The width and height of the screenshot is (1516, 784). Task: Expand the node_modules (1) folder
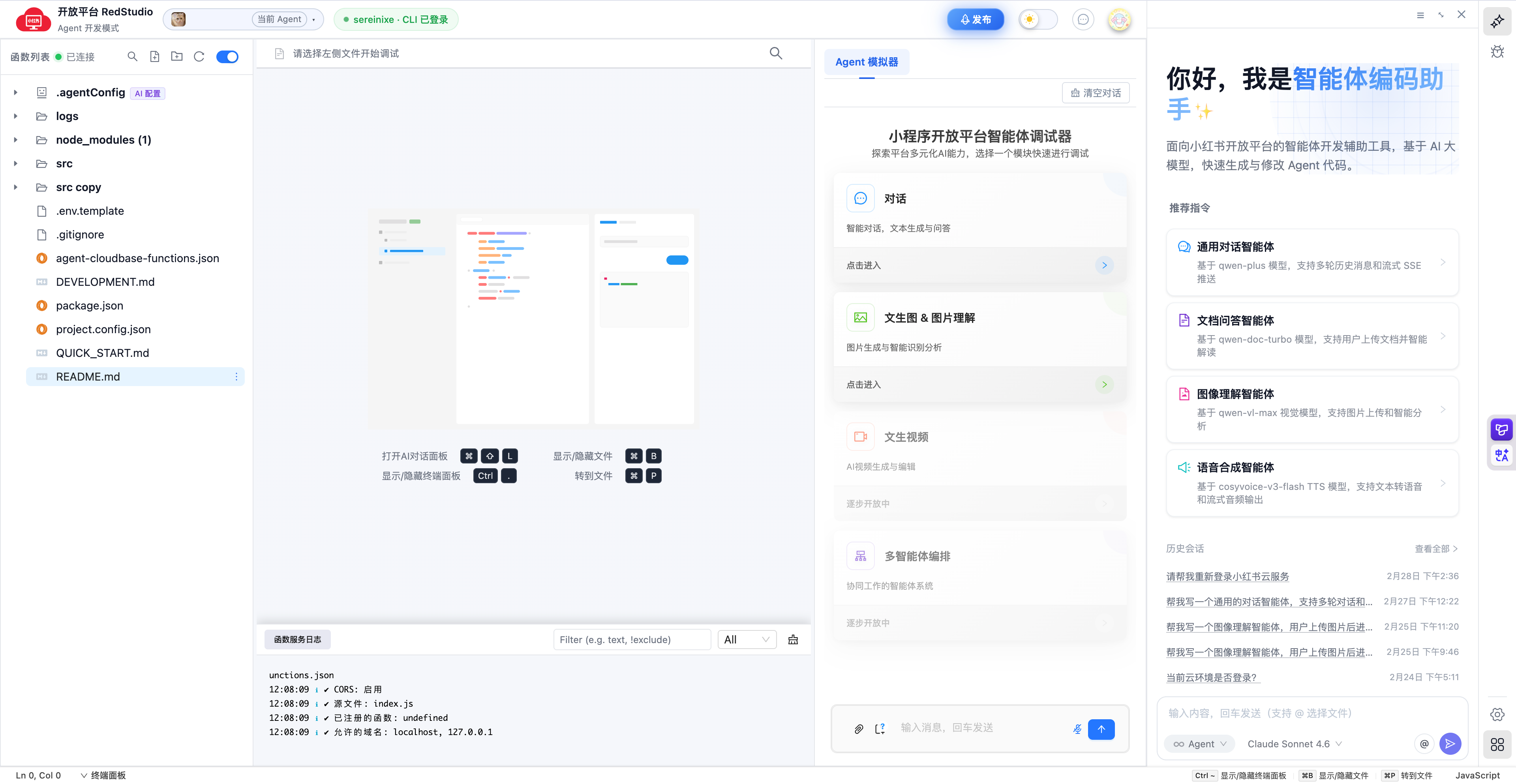[16, 139]
